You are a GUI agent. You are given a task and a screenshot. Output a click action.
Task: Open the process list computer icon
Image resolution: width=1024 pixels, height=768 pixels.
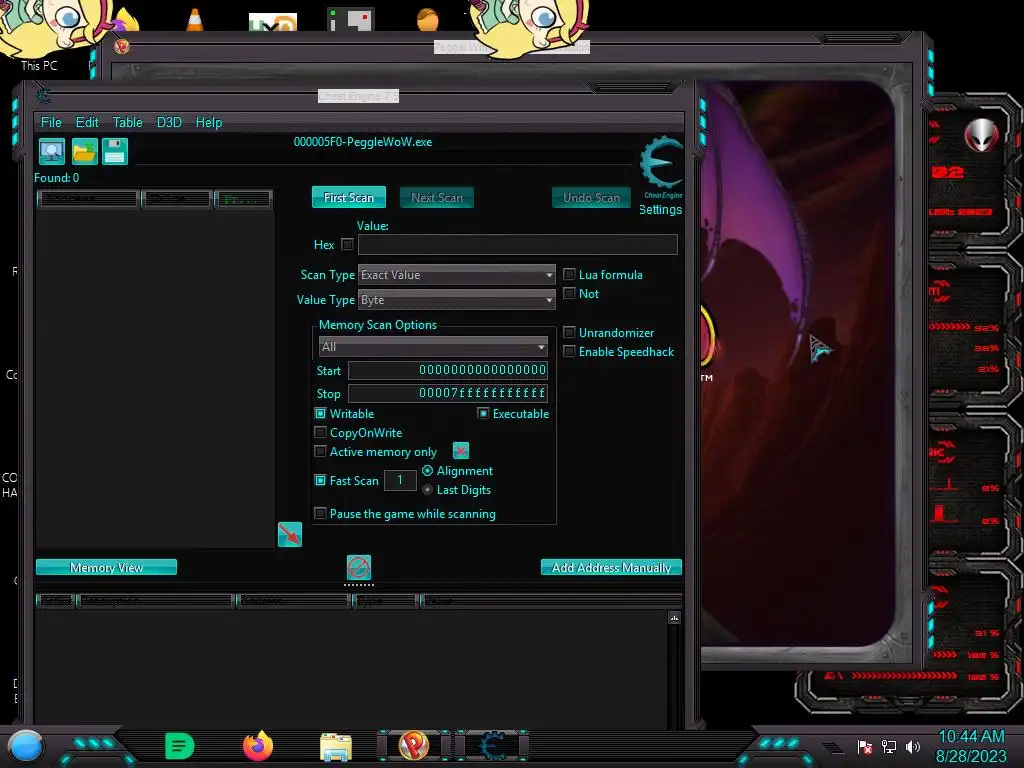pyautogui.click(x=52, y=152)
